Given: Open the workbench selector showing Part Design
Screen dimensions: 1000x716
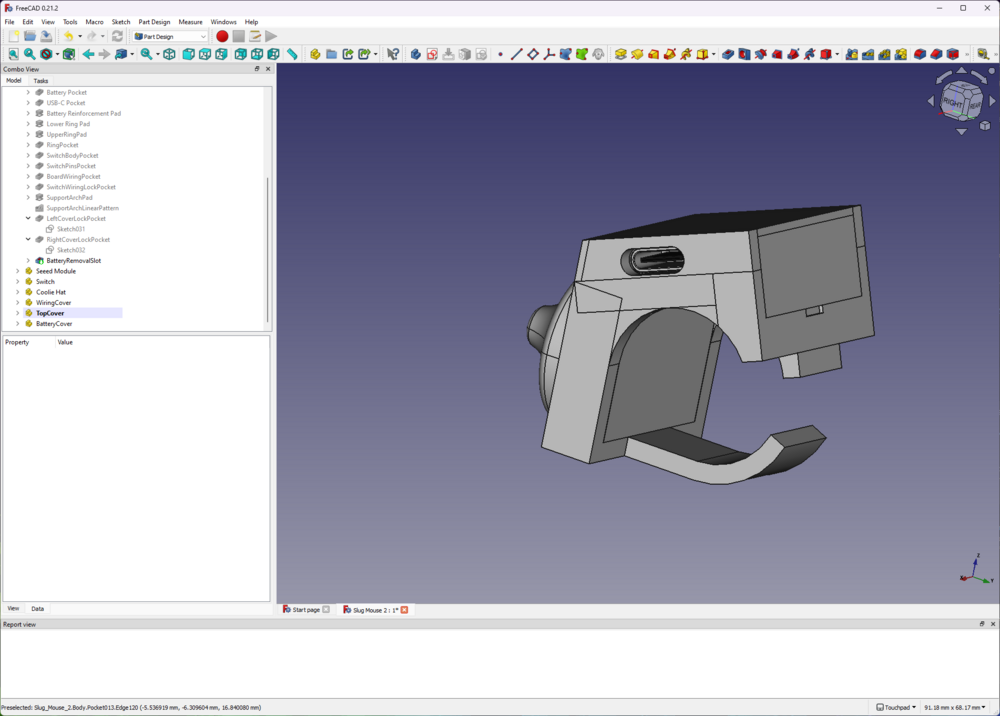Looking at the screenshot, I should click(x=171, y=36).
